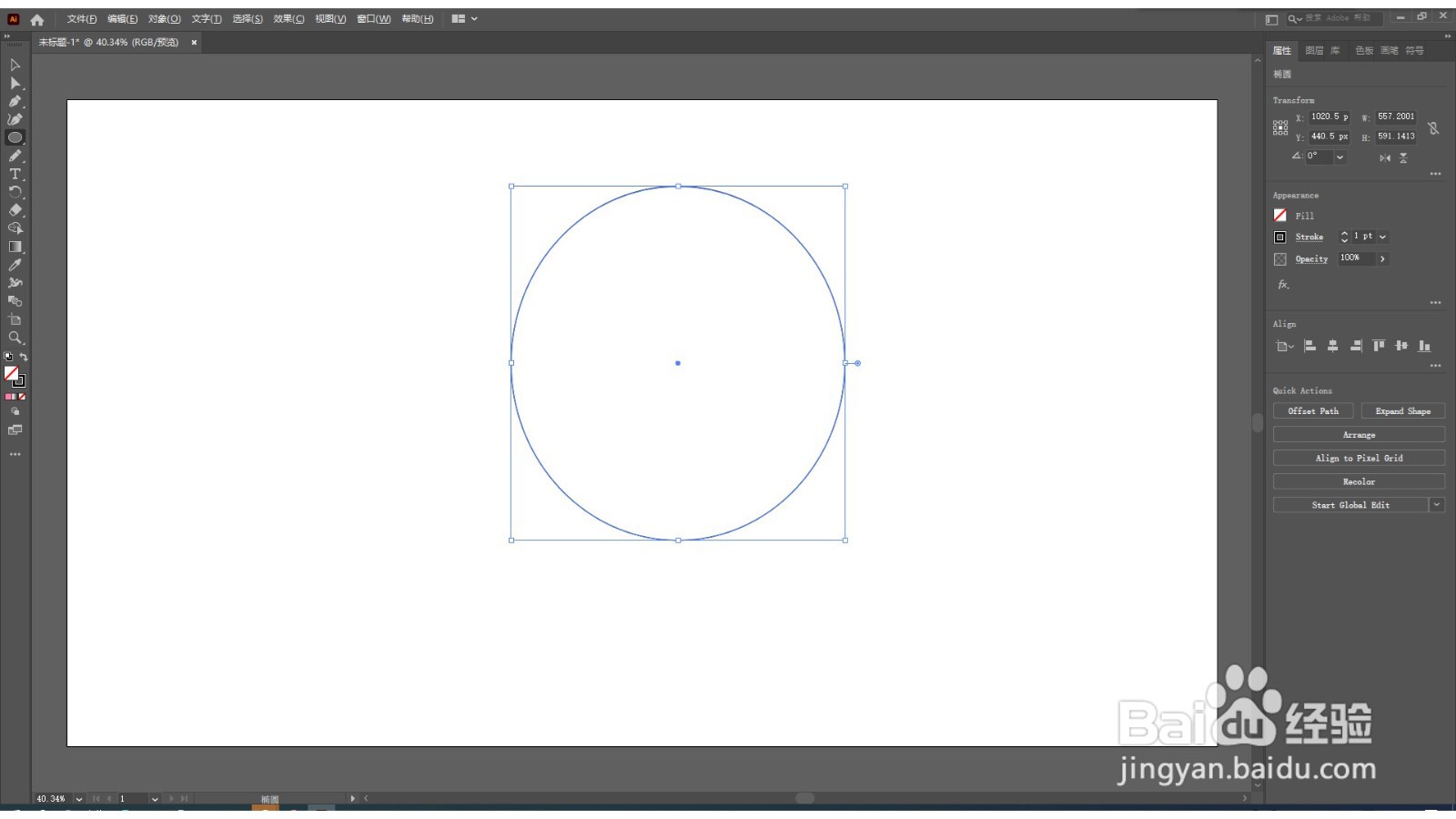Click the Align to Pixel Grid button
This screenshot has height=819, width=1456.
(x=1359, y=459)
